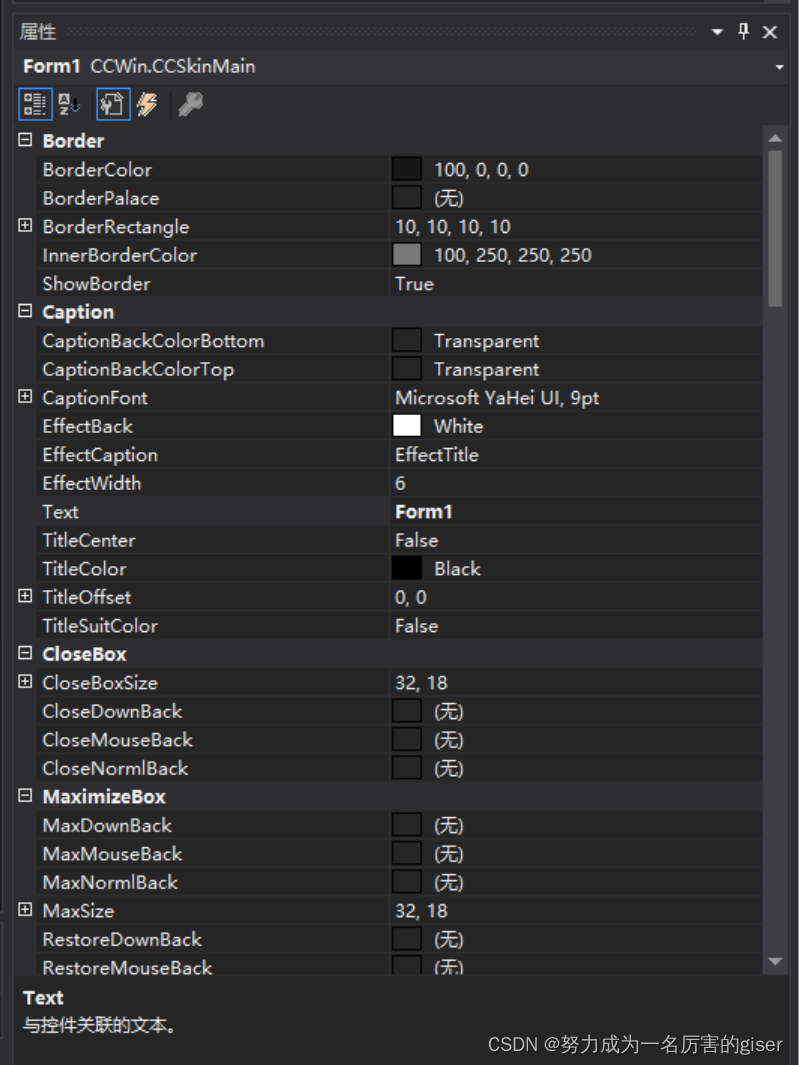Select the CaptionBackColorBottom property name
799x1065 pixels.
[153, 341]
